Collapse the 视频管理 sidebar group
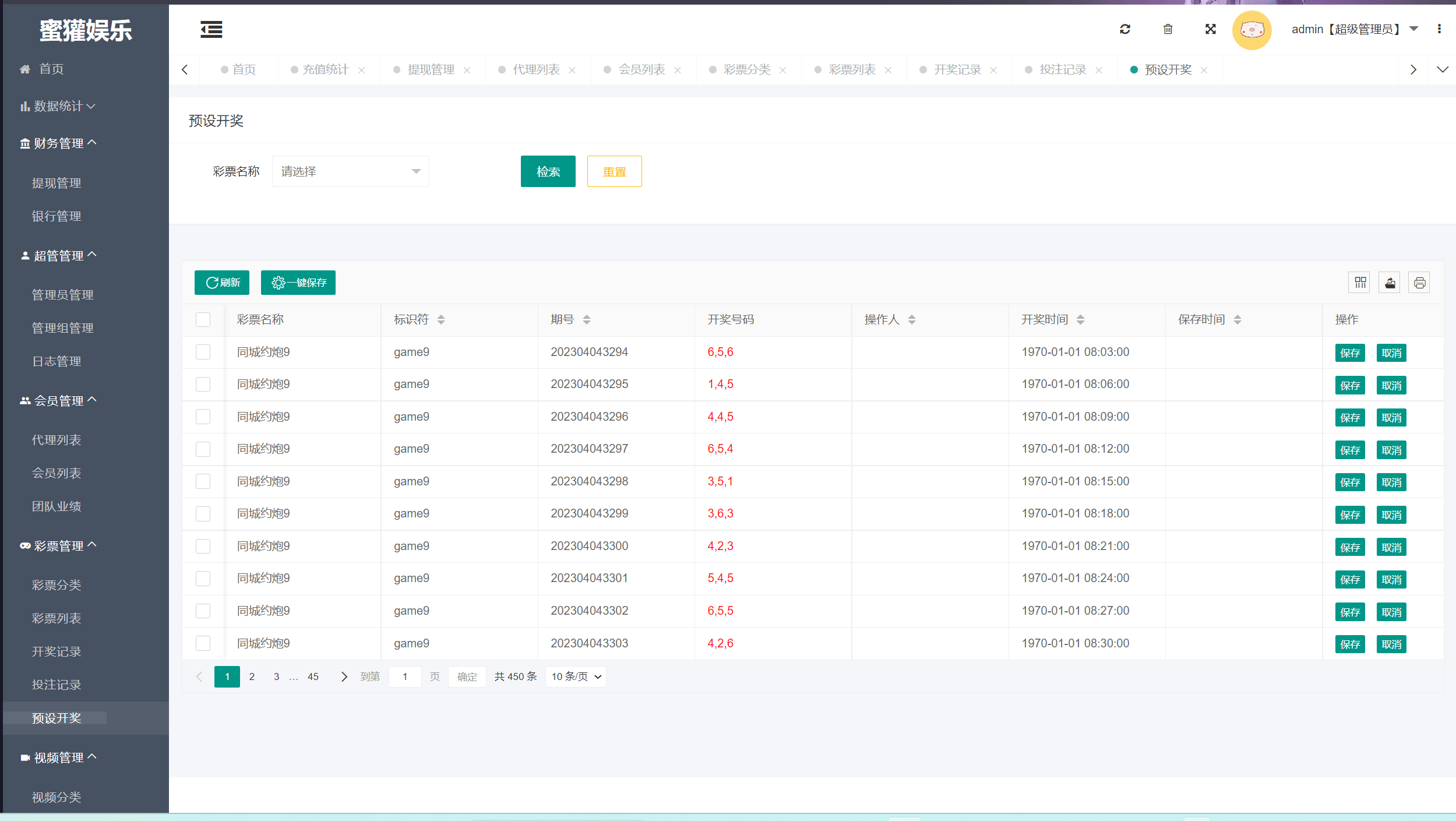This screenshot has width=1456, height=821. [x=58, y=757]
